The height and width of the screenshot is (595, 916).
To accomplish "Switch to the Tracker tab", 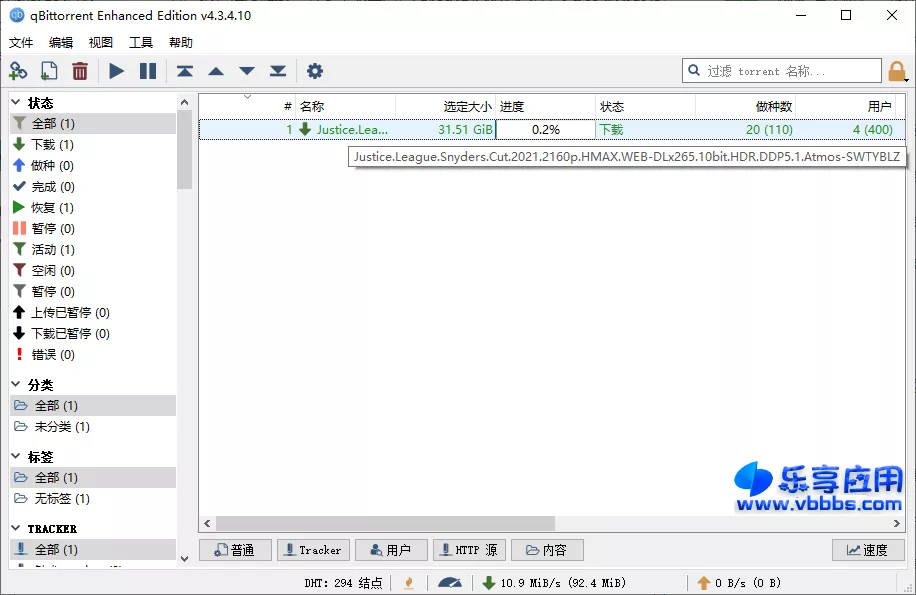I will coord(313,549).
